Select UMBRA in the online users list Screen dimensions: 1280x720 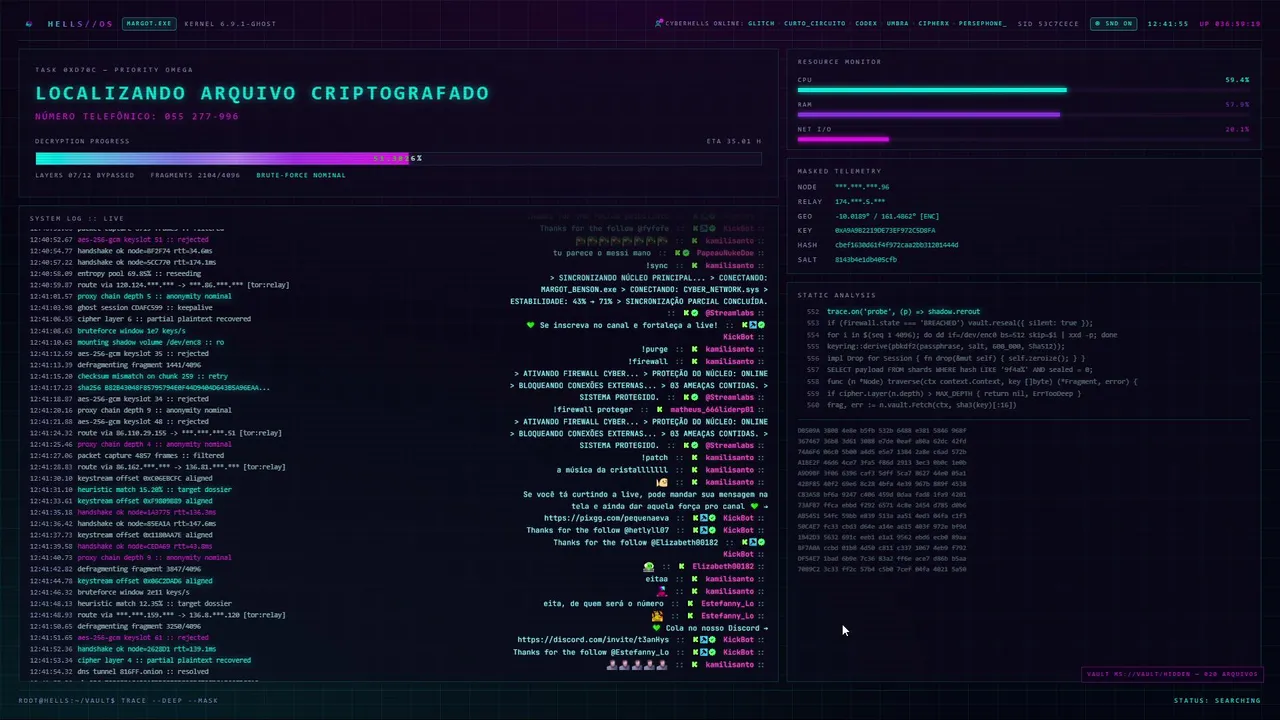[x=897, y=23]
